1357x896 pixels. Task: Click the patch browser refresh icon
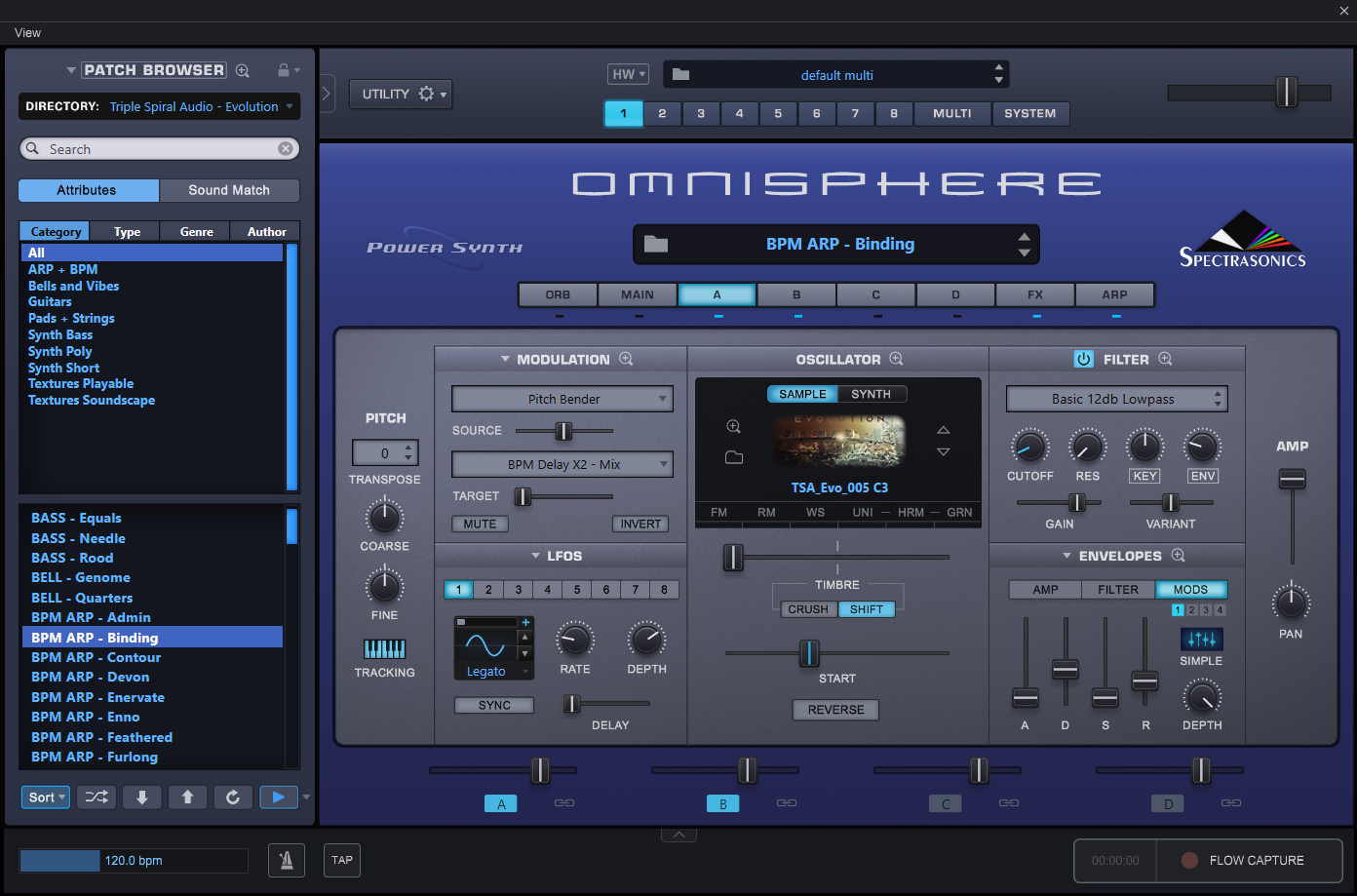pyautogui.click(x=233, y=798)
